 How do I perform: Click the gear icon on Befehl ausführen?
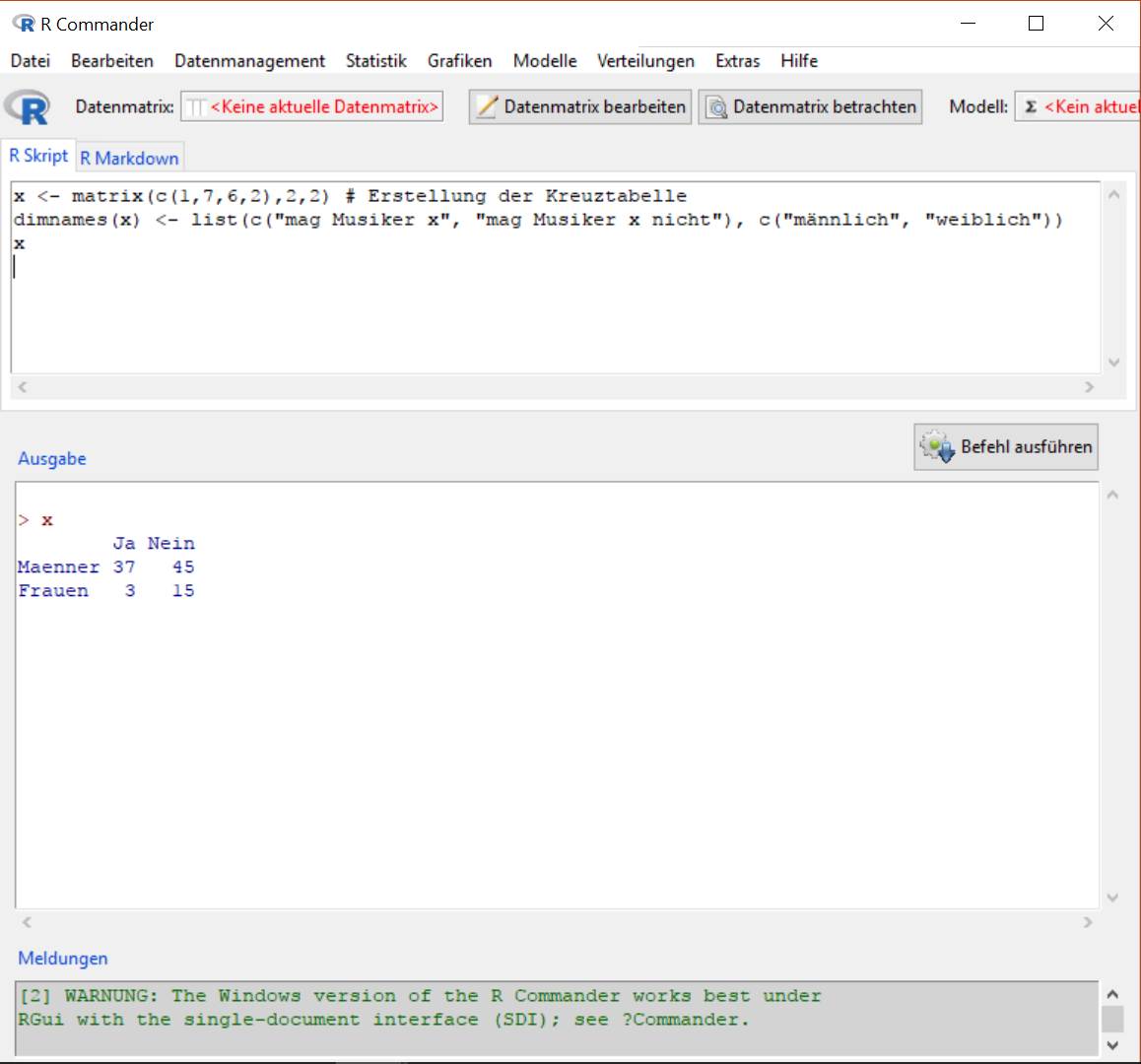pos(937,447)
